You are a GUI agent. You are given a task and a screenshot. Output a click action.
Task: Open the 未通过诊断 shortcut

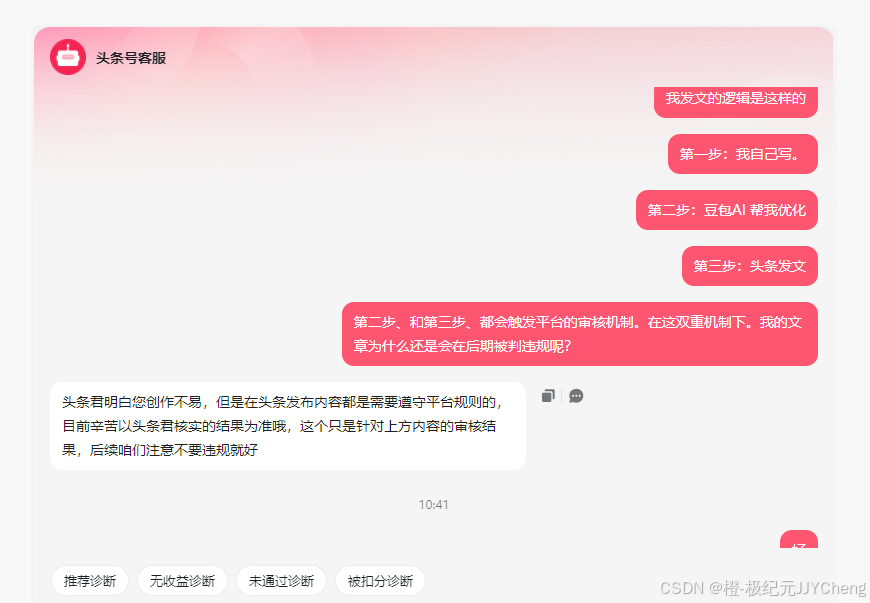(x=281, y=581)
